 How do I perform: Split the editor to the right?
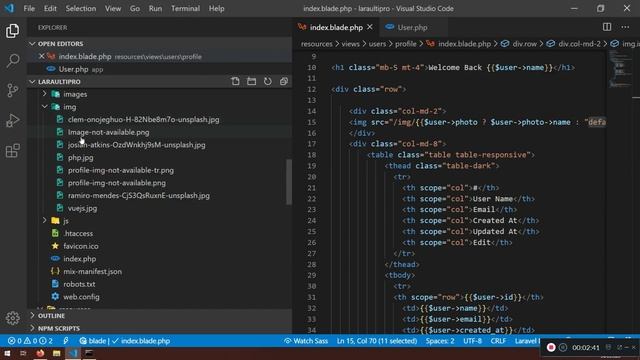pos(607,27)
